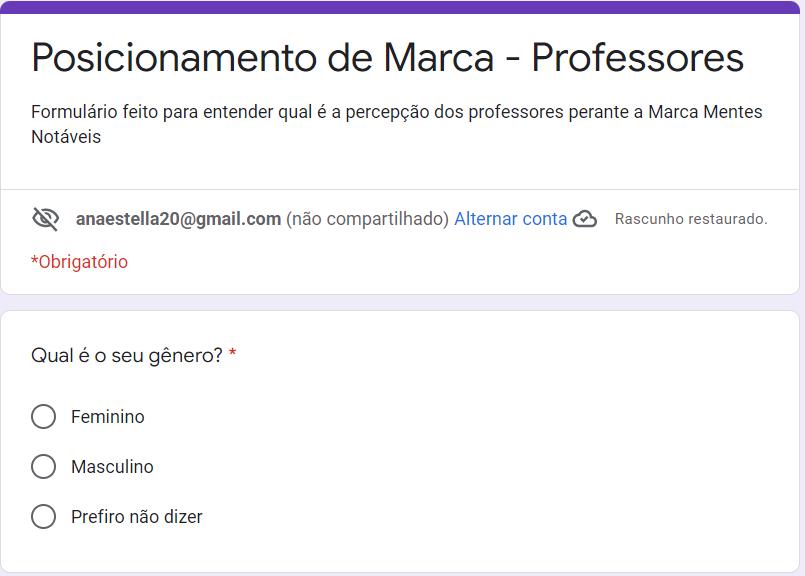Click the red *Obrigatório notice
This screenshot has width=805, height=576.
(x=79, y=262)
